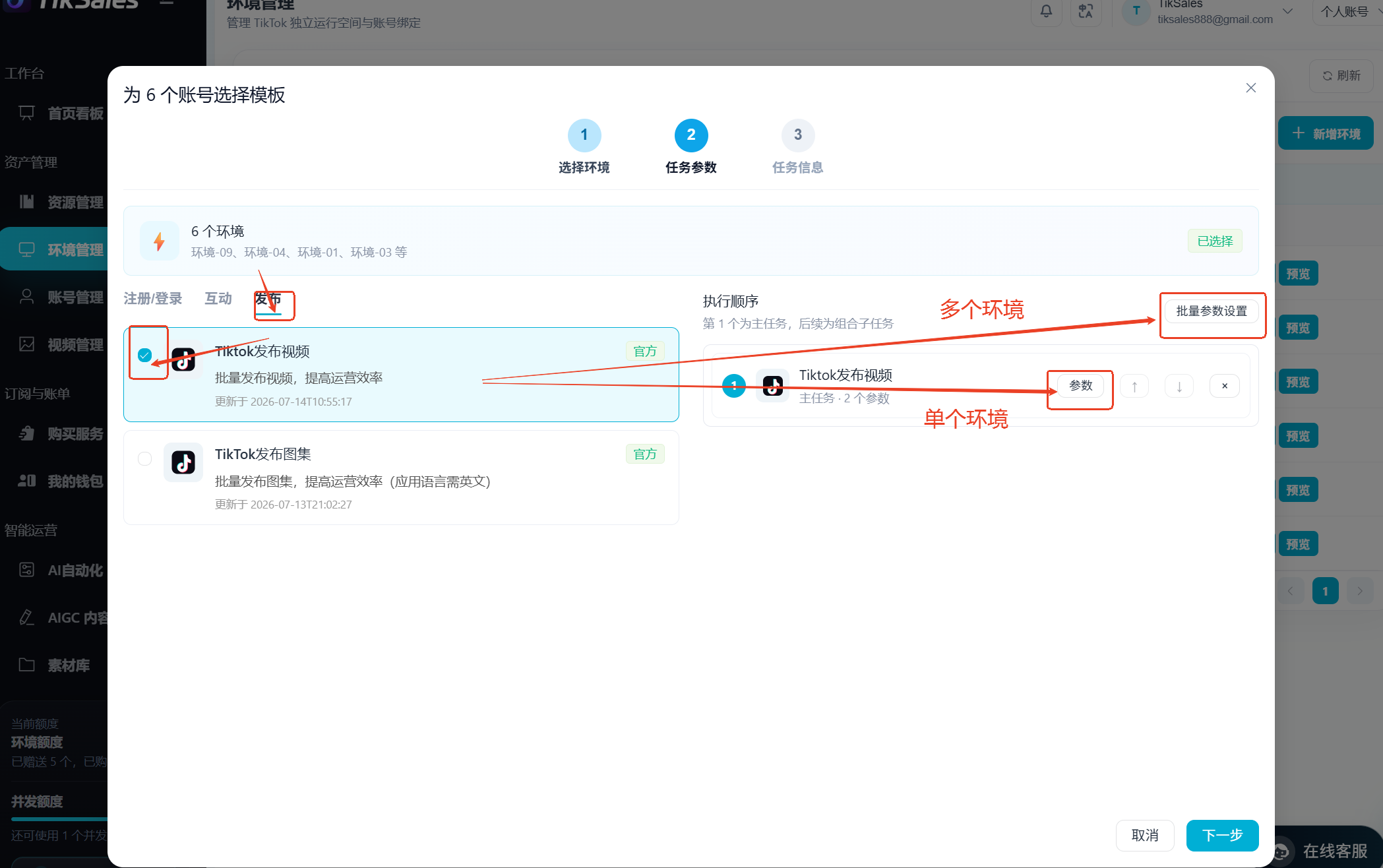The width and height of the screenshot is (1383, 868).
Task: Switch to the 注册/登录 tab
Action: [x=153, y=299]
